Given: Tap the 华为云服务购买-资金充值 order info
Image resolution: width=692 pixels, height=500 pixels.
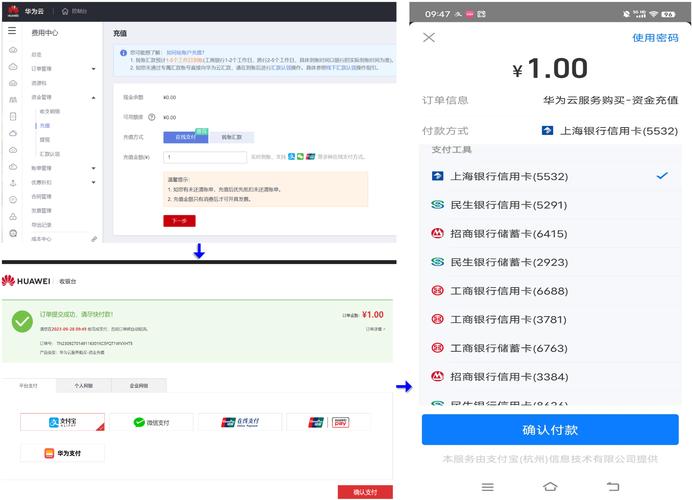Looking at the screenshot, I should point(610,100).
